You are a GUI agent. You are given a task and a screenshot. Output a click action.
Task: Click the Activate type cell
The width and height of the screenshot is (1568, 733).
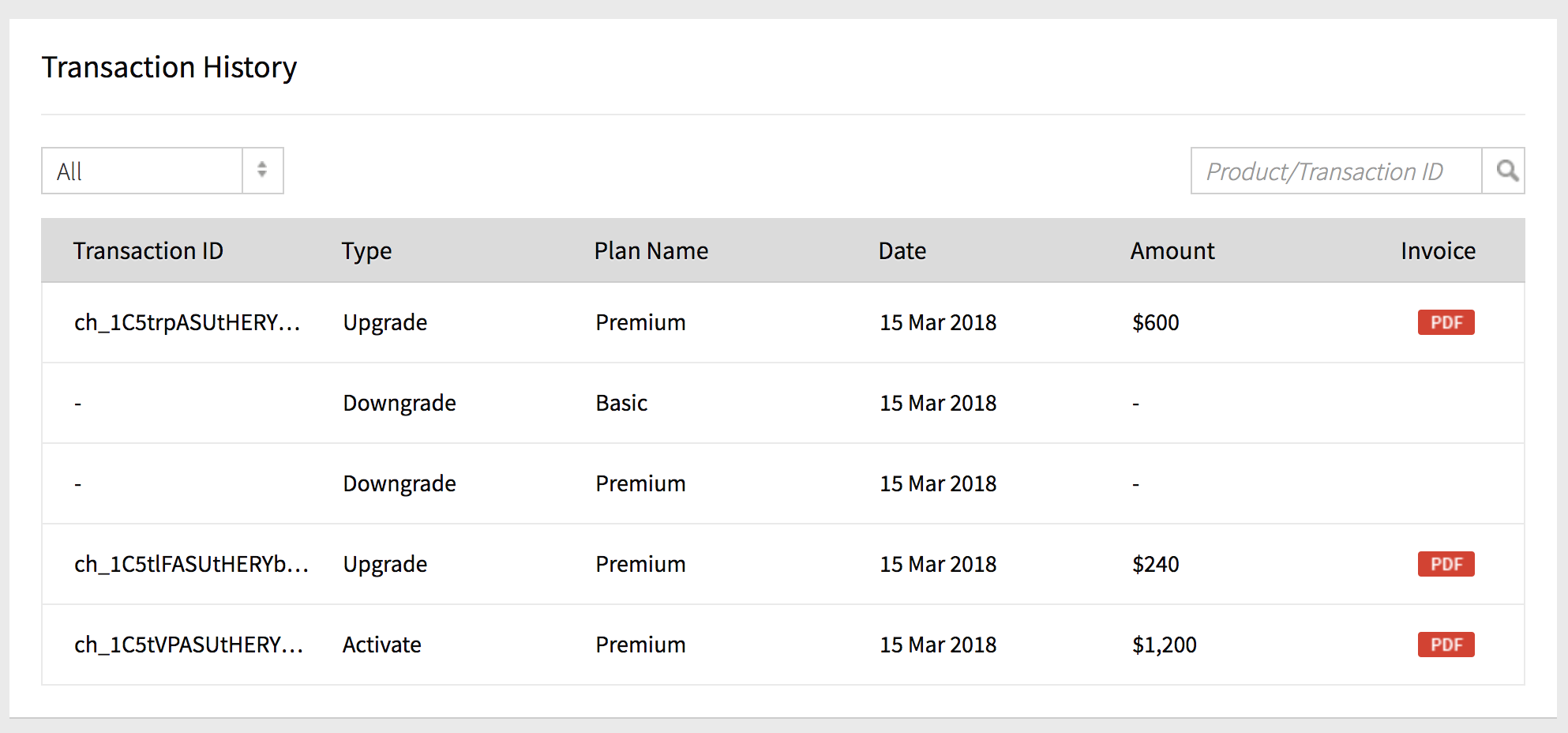tap(381, 645)
